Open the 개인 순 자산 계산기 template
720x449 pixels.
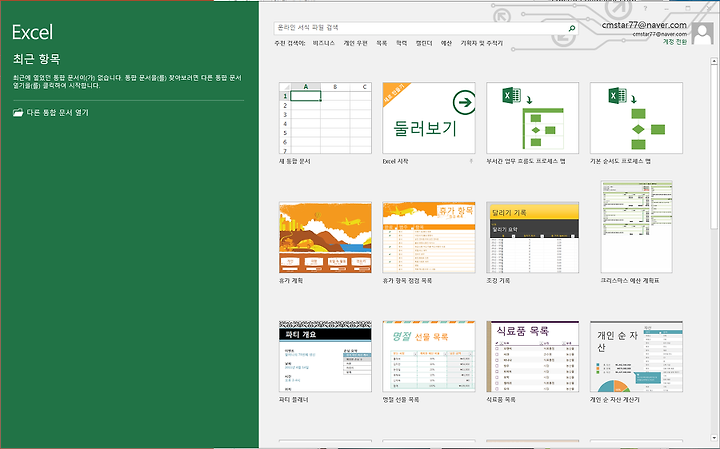[636, 357]
